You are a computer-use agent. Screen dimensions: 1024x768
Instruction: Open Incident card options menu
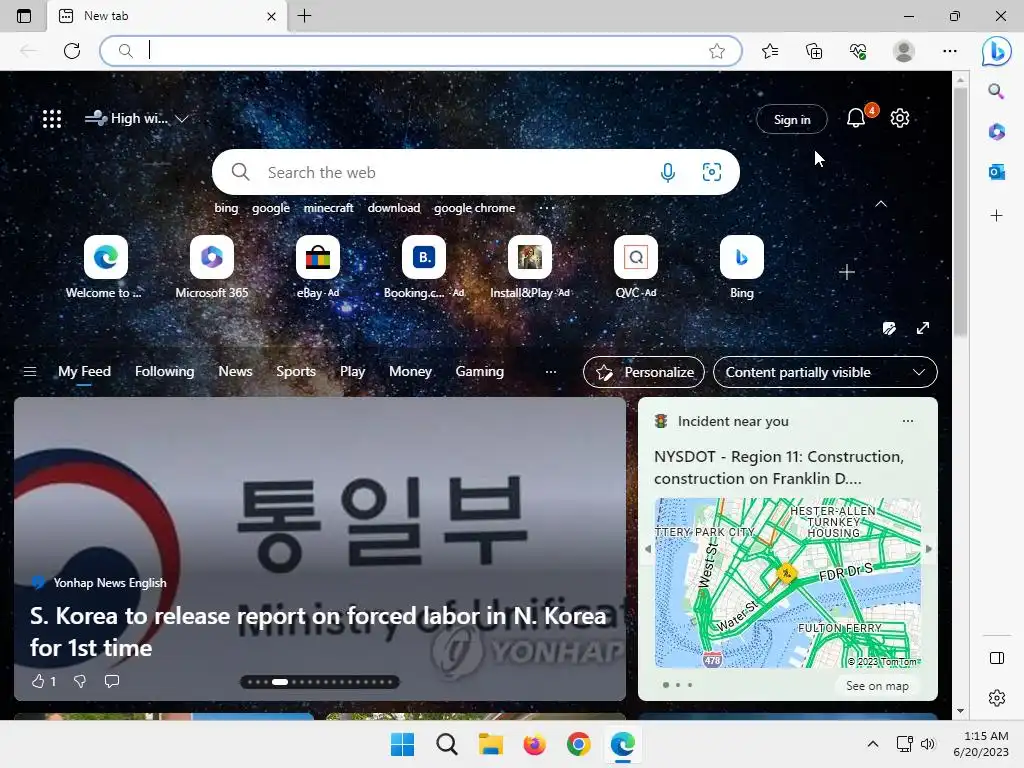click(908, 421)
